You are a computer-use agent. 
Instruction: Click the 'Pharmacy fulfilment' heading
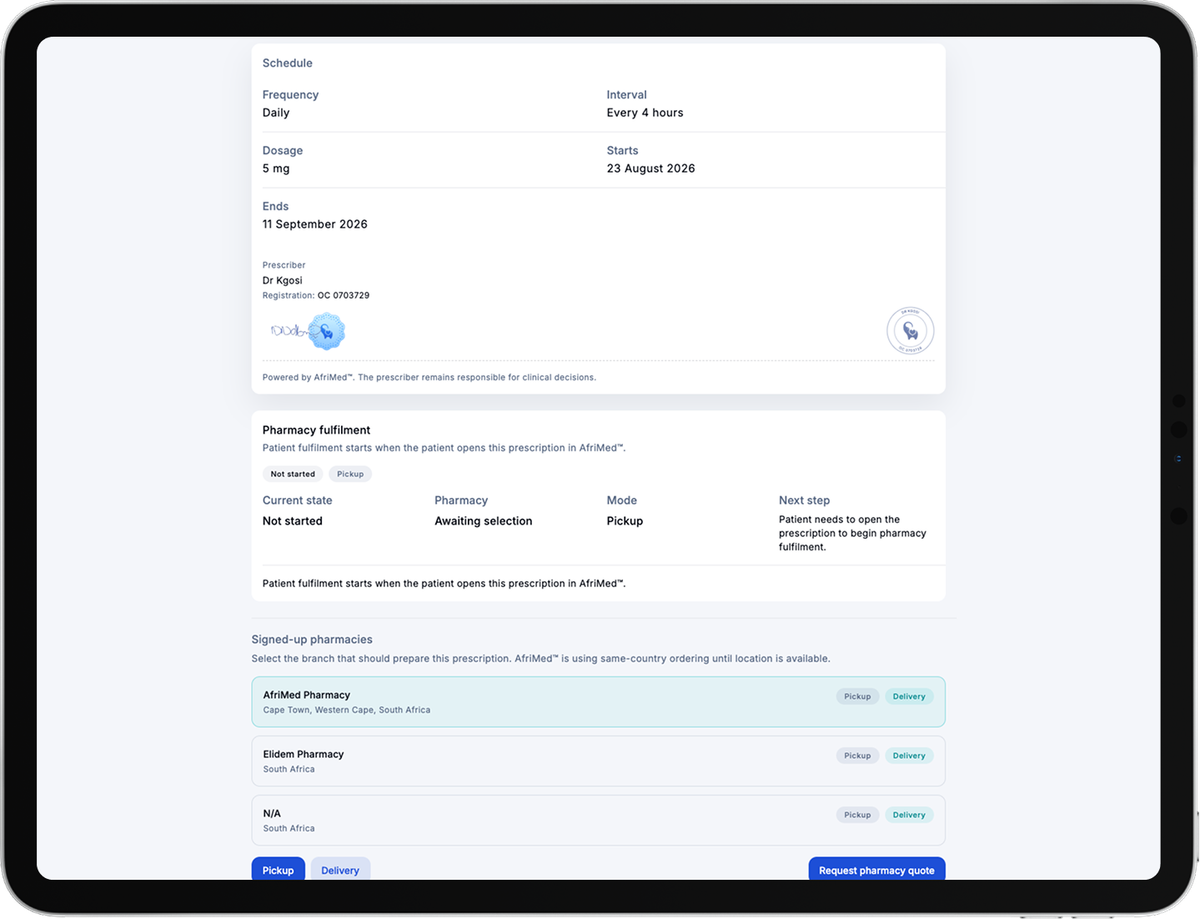tap(316, 430)
